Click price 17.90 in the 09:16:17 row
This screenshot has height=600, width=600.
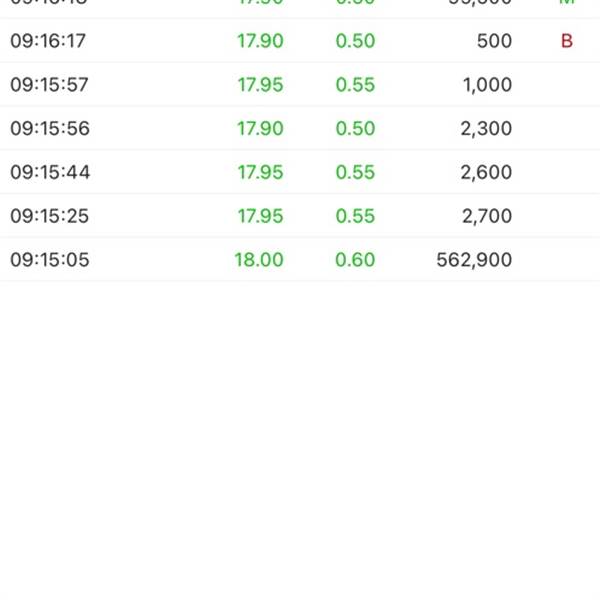tap(260, 41)
